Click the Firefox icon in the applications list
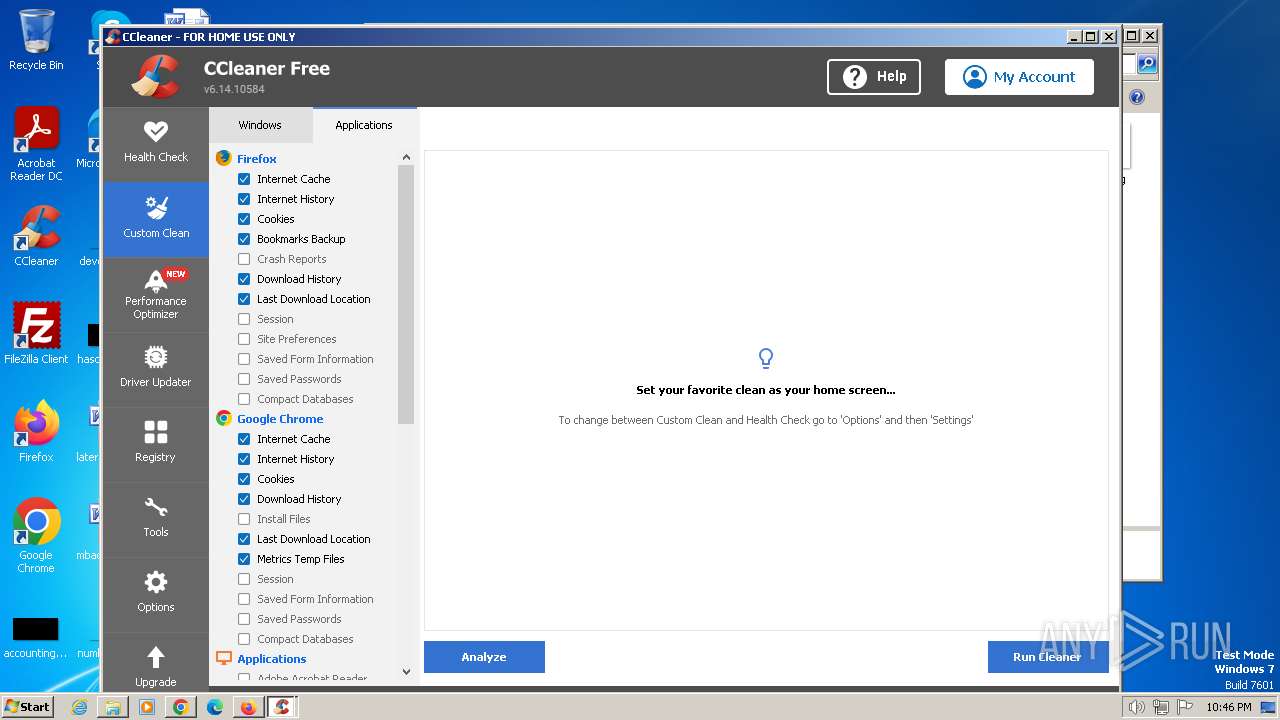 coord(224,158)
